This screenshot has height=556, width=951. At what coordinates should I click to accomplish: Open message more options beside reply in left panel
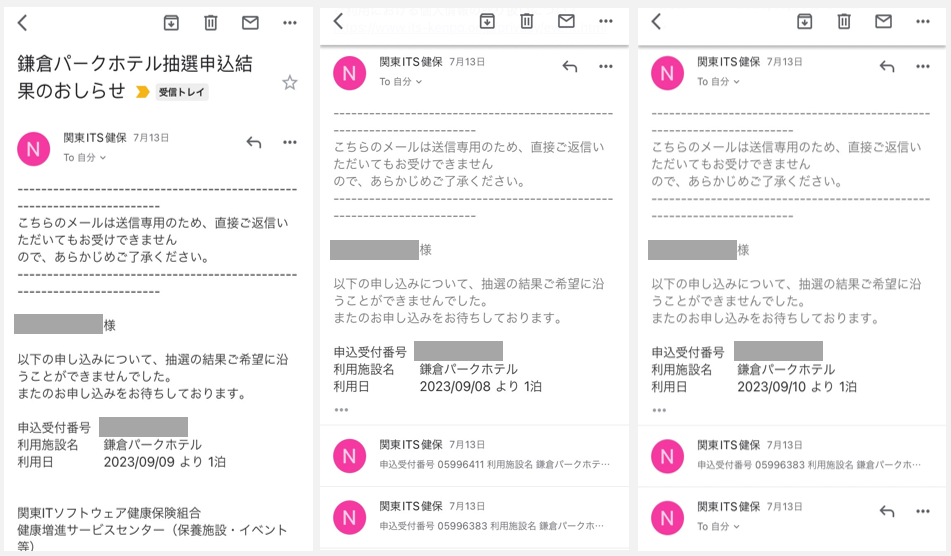pyautogui.click(x=290, y=142)
